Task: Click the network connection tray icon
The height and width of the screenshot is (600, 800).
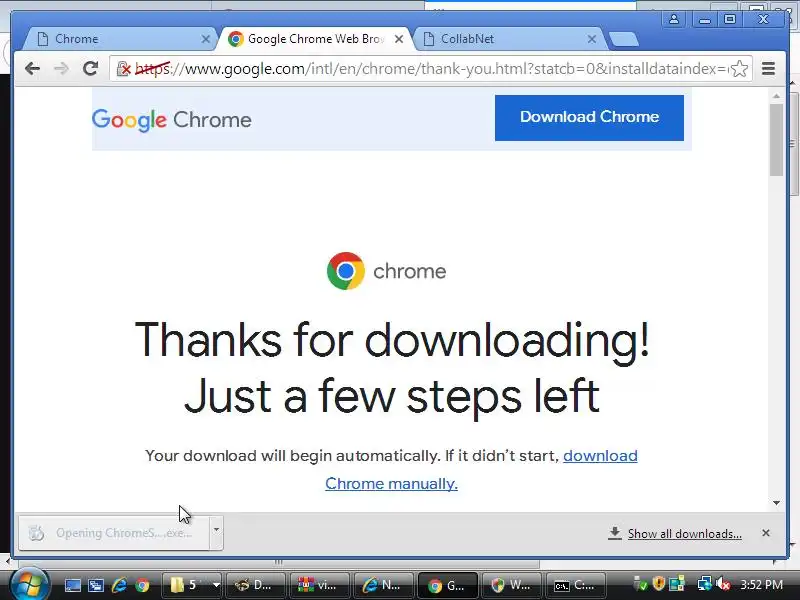Action: [705, 584]
